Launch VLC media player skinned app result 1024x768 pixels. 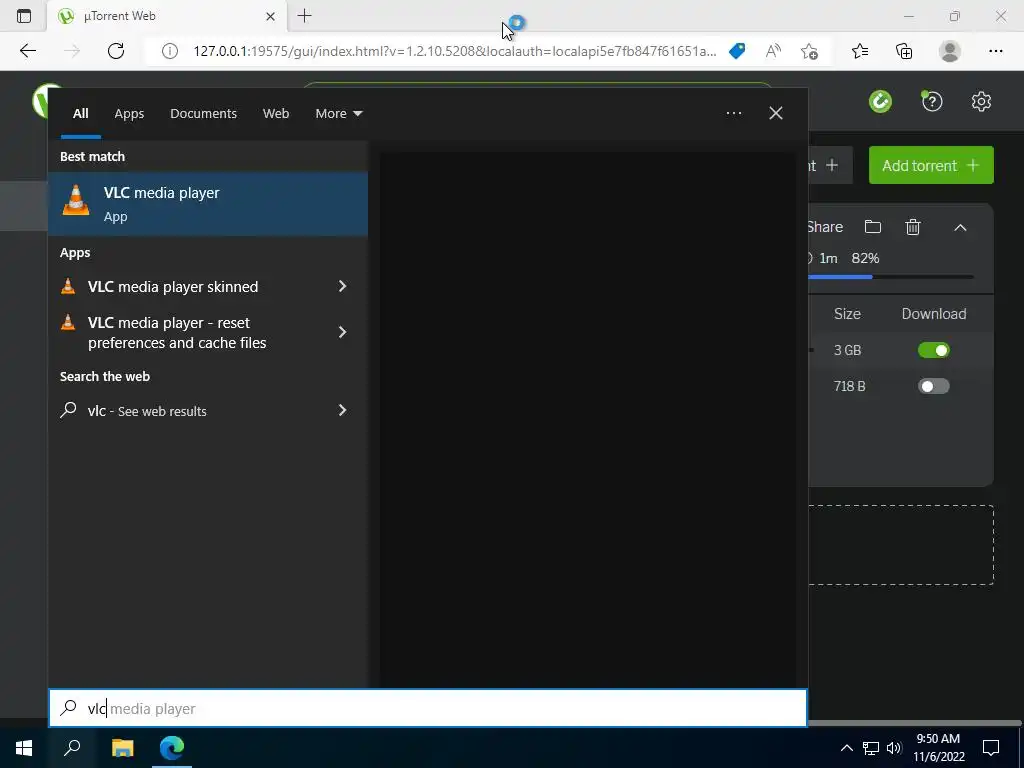172,287
